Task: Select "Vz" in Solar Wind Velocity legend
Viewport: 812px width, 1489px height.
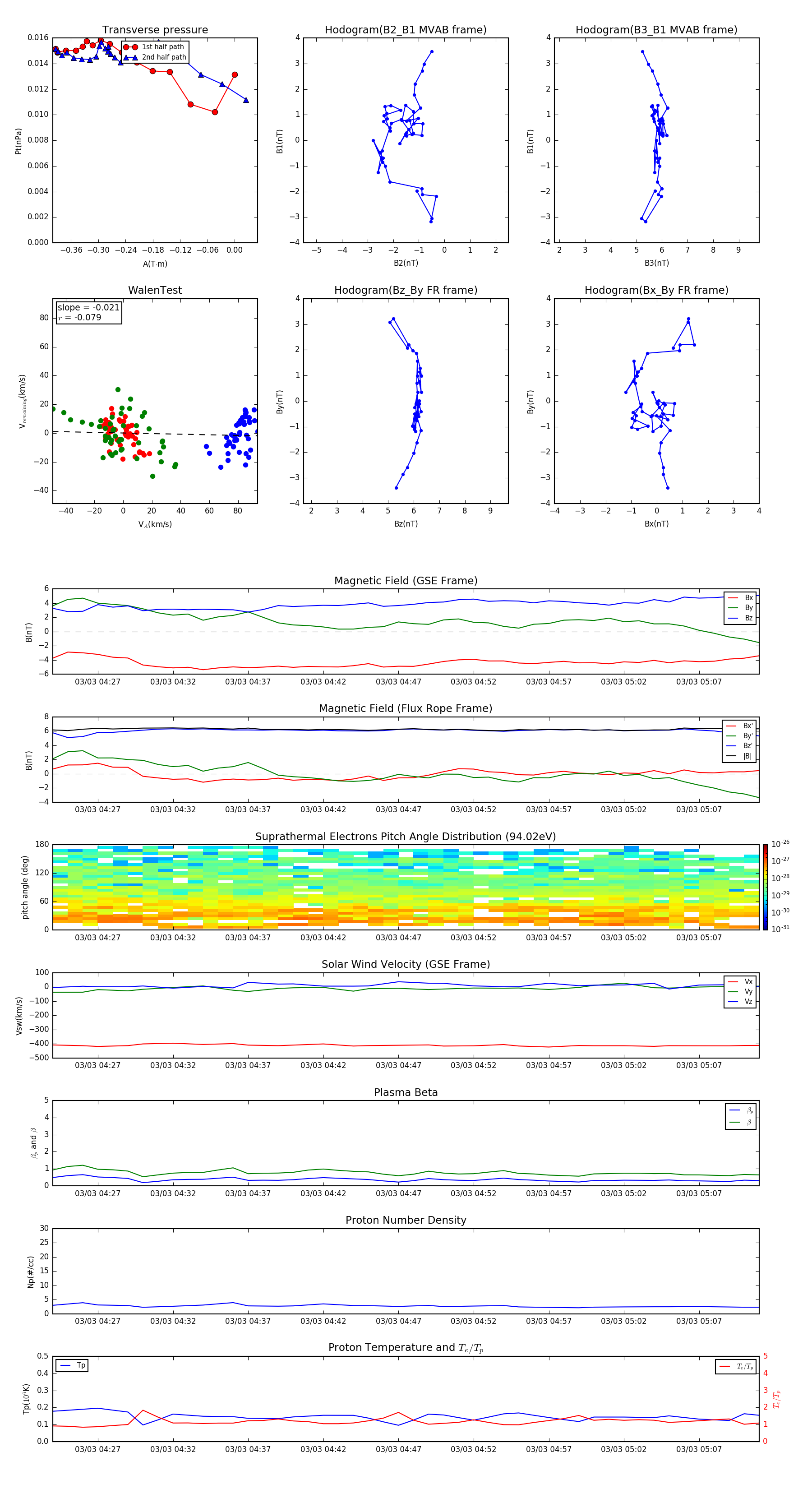Action: (x=748, y=1002)
